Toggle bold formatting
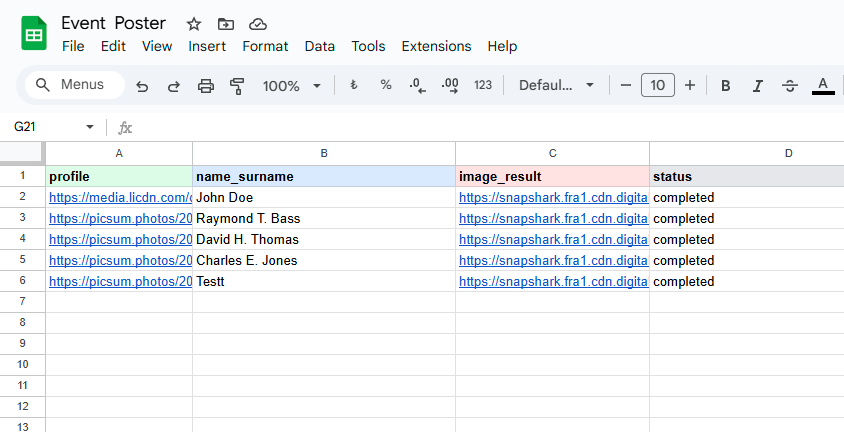 tap(726, 86)
